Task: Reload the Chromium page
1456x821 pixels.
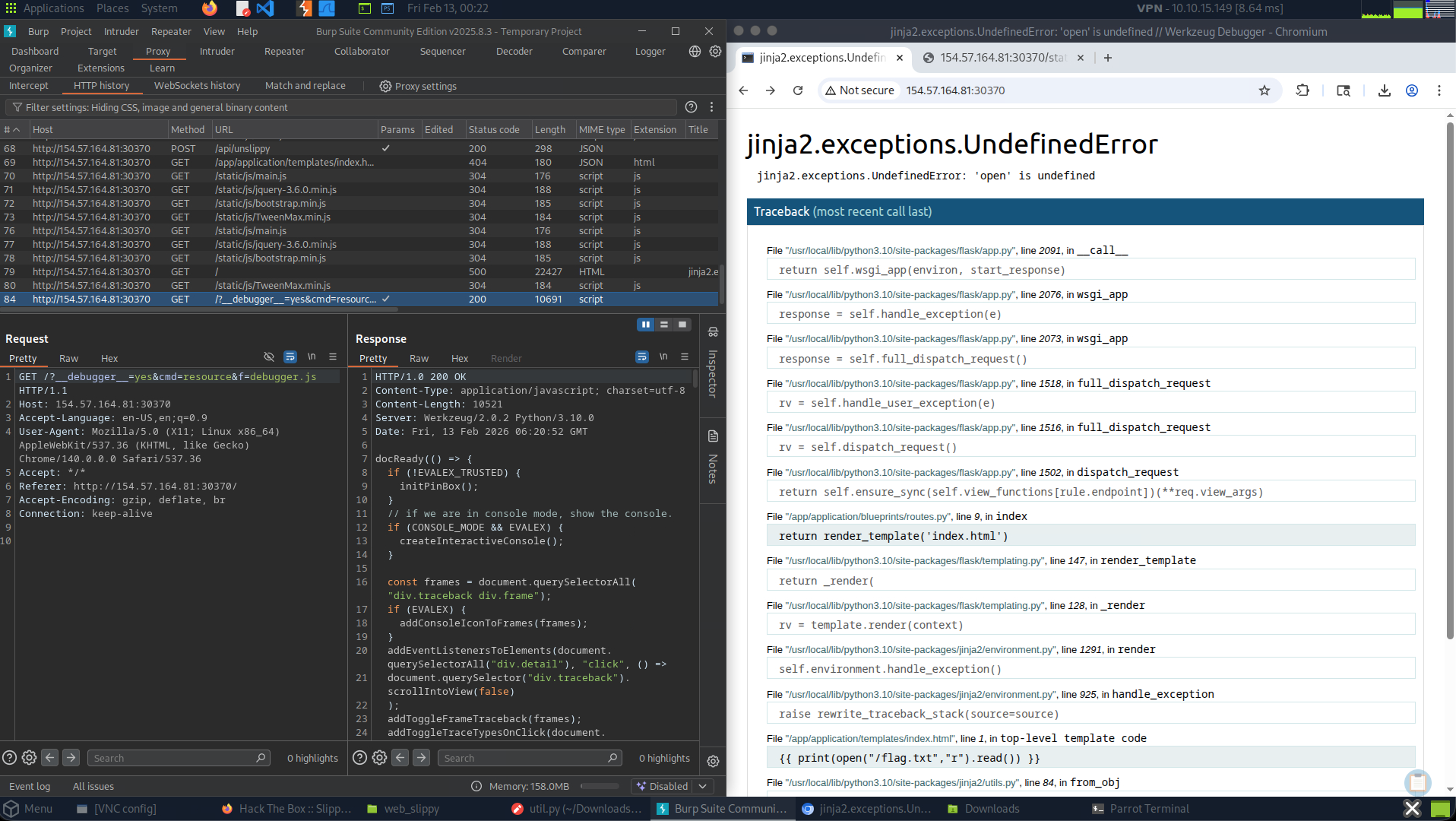Action: [798, 90]
